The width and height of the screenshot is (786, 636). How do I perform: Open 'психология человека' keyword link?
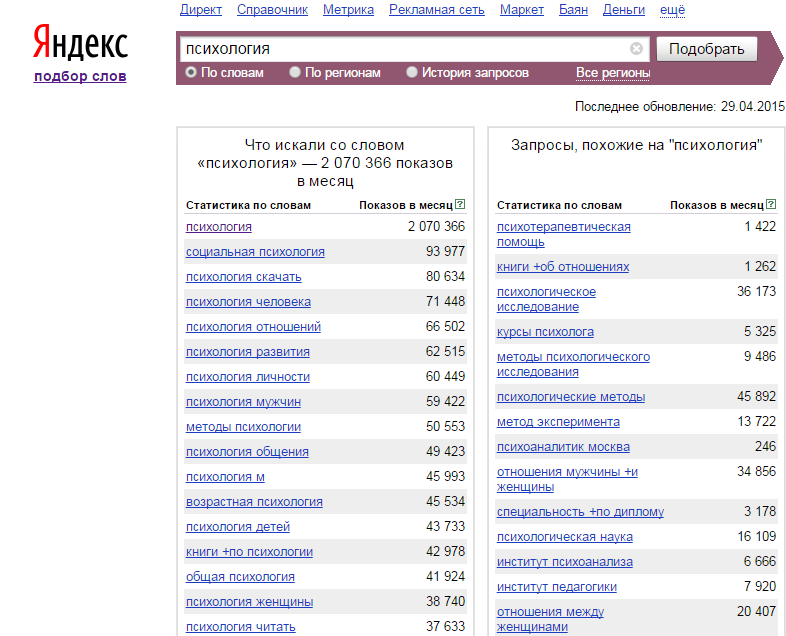point(248,302)
